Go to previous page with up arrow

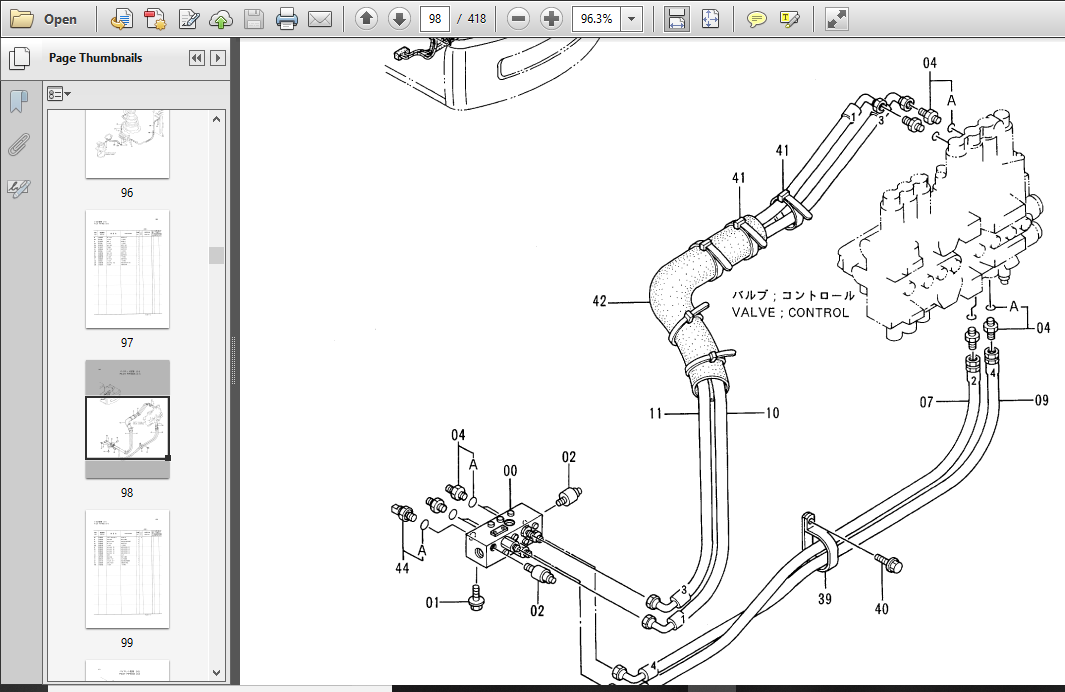coord(367,19)
